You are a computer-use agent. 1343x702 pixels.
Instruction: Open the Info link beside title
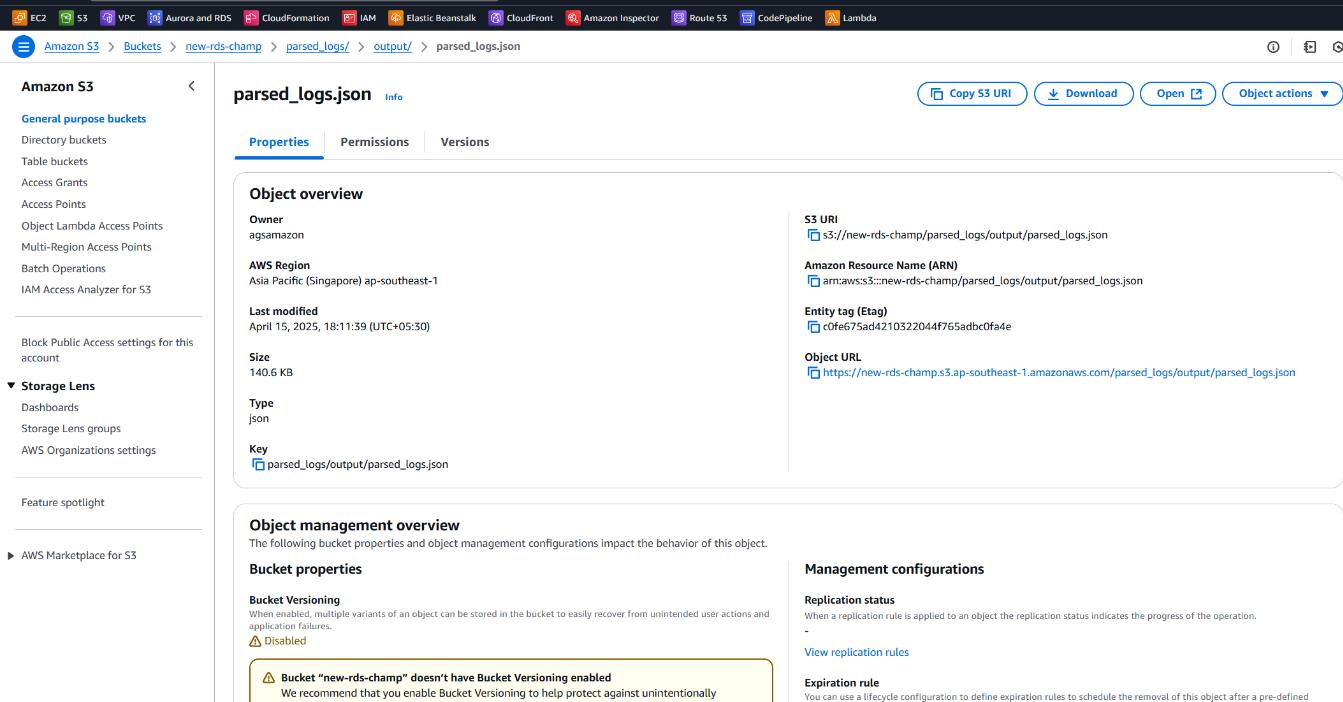coord(394,97)
